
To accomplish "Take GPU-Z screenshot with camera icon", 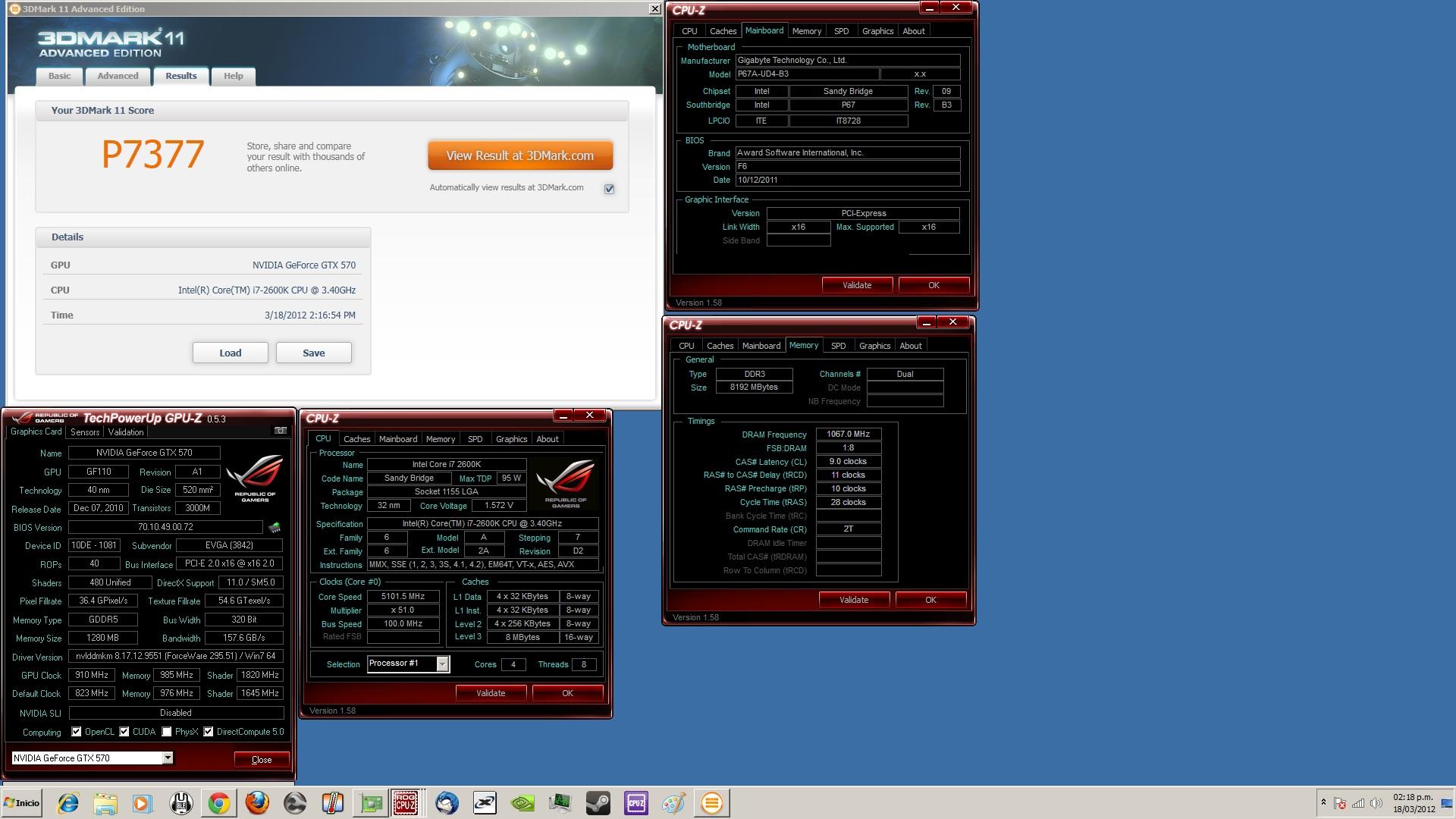I will (281, 431).
